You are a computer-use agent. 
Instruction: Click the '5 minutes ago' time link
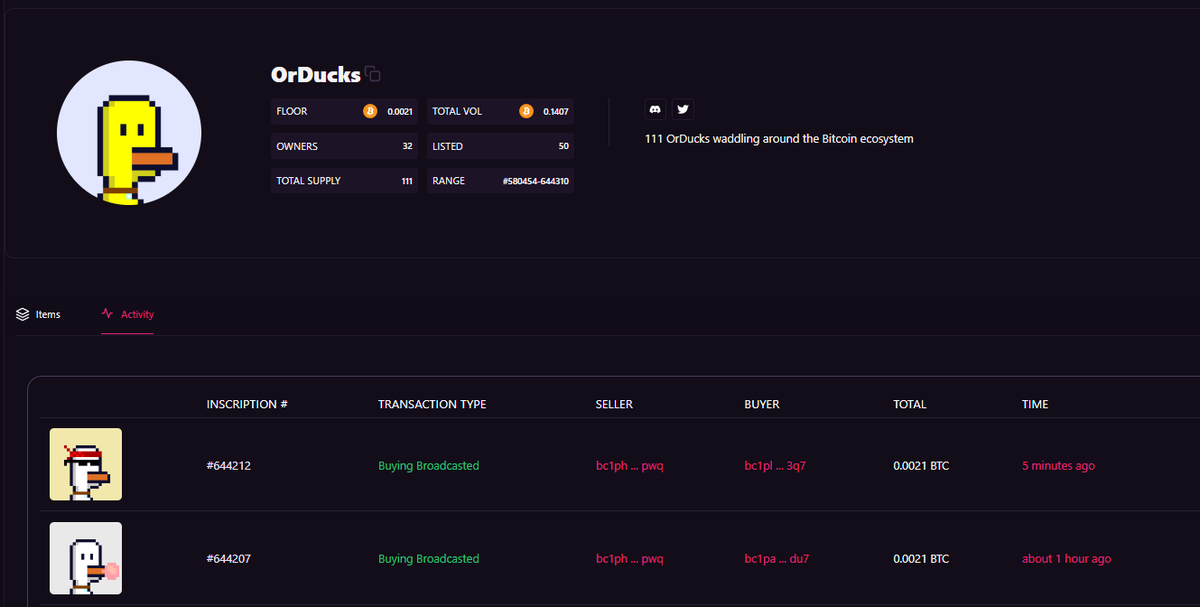pyautogui.click(x=1058, y=466)
